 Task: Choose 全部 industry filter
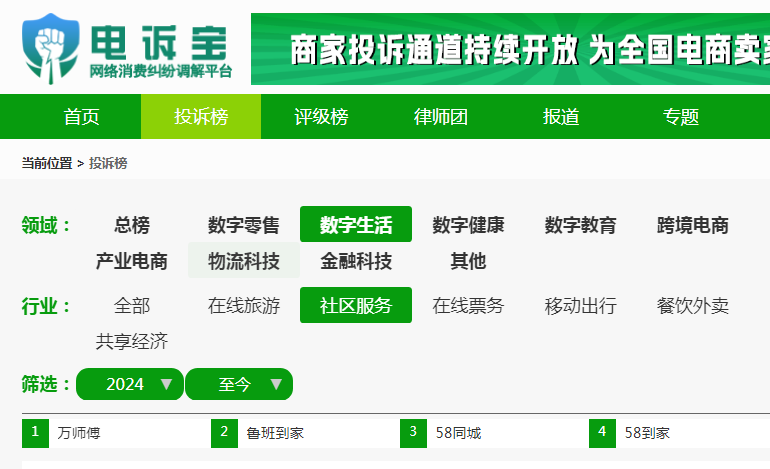(x=132, y=305)
